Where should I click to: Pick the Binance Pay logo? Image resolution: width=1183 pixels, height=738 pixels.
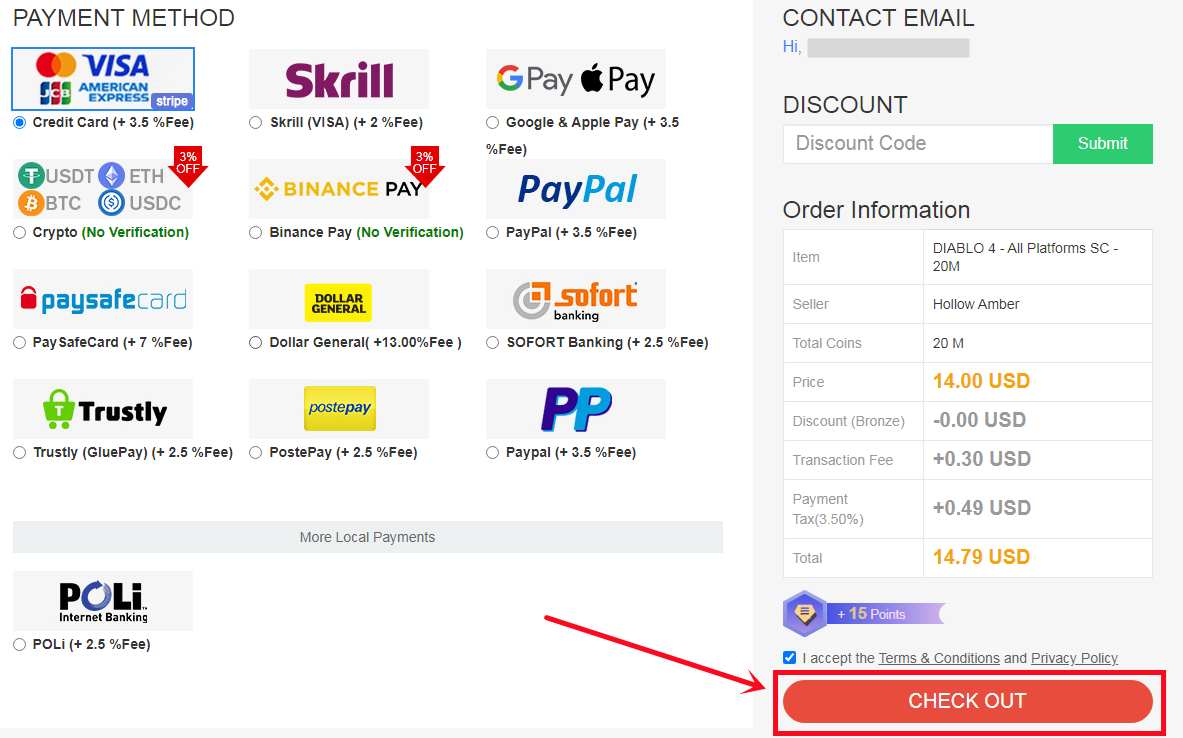tap(339, 189)
